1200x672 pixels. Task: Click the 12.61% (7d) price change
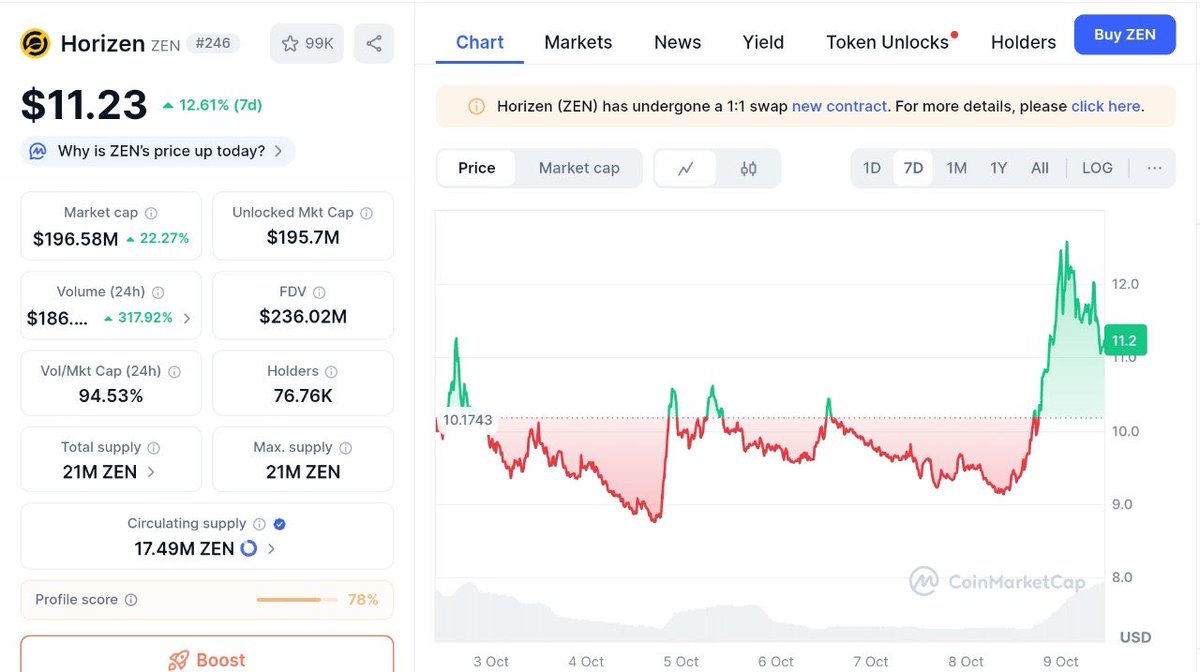point(212,104)
